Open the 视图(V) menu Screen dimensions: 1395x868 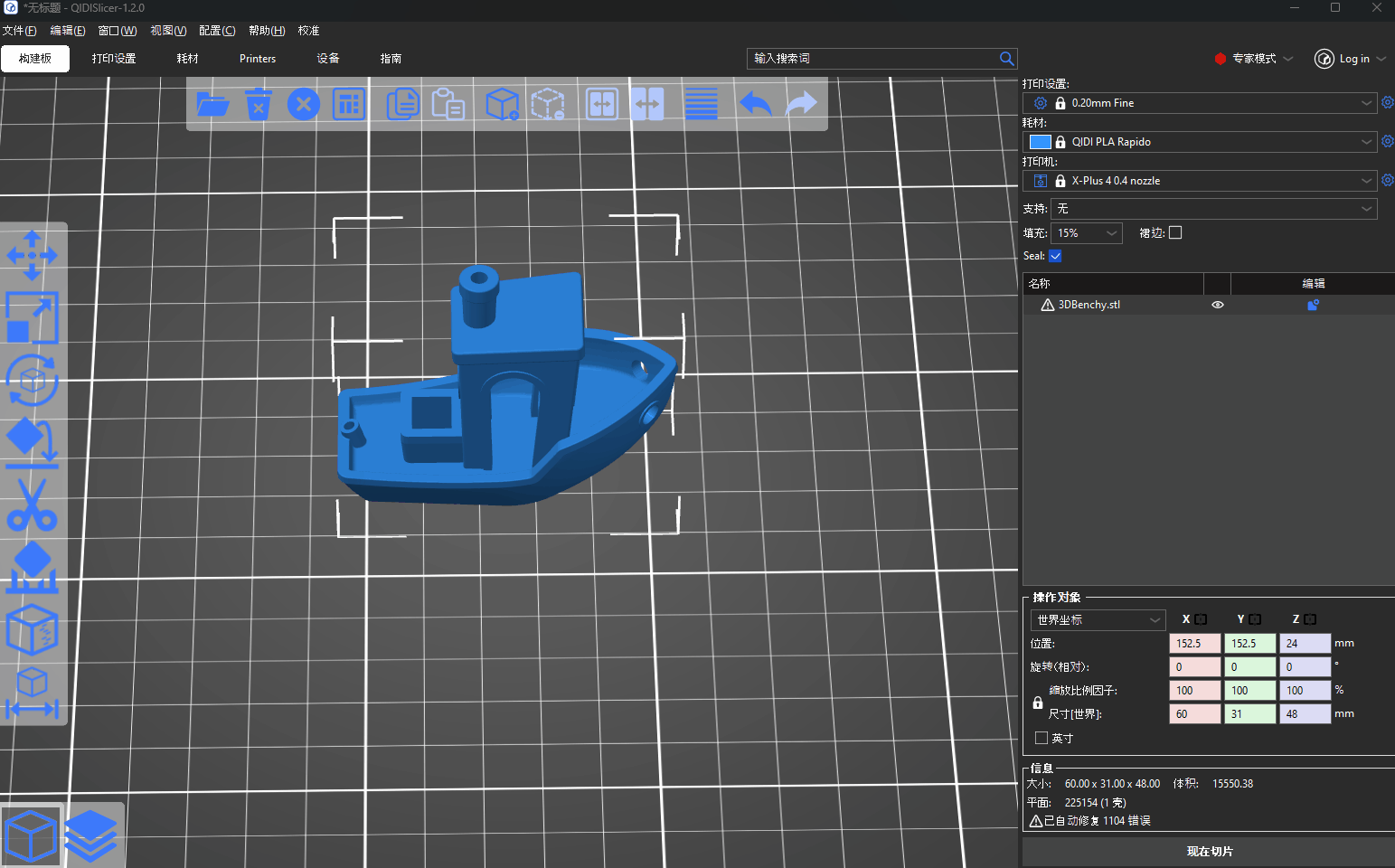168,31
